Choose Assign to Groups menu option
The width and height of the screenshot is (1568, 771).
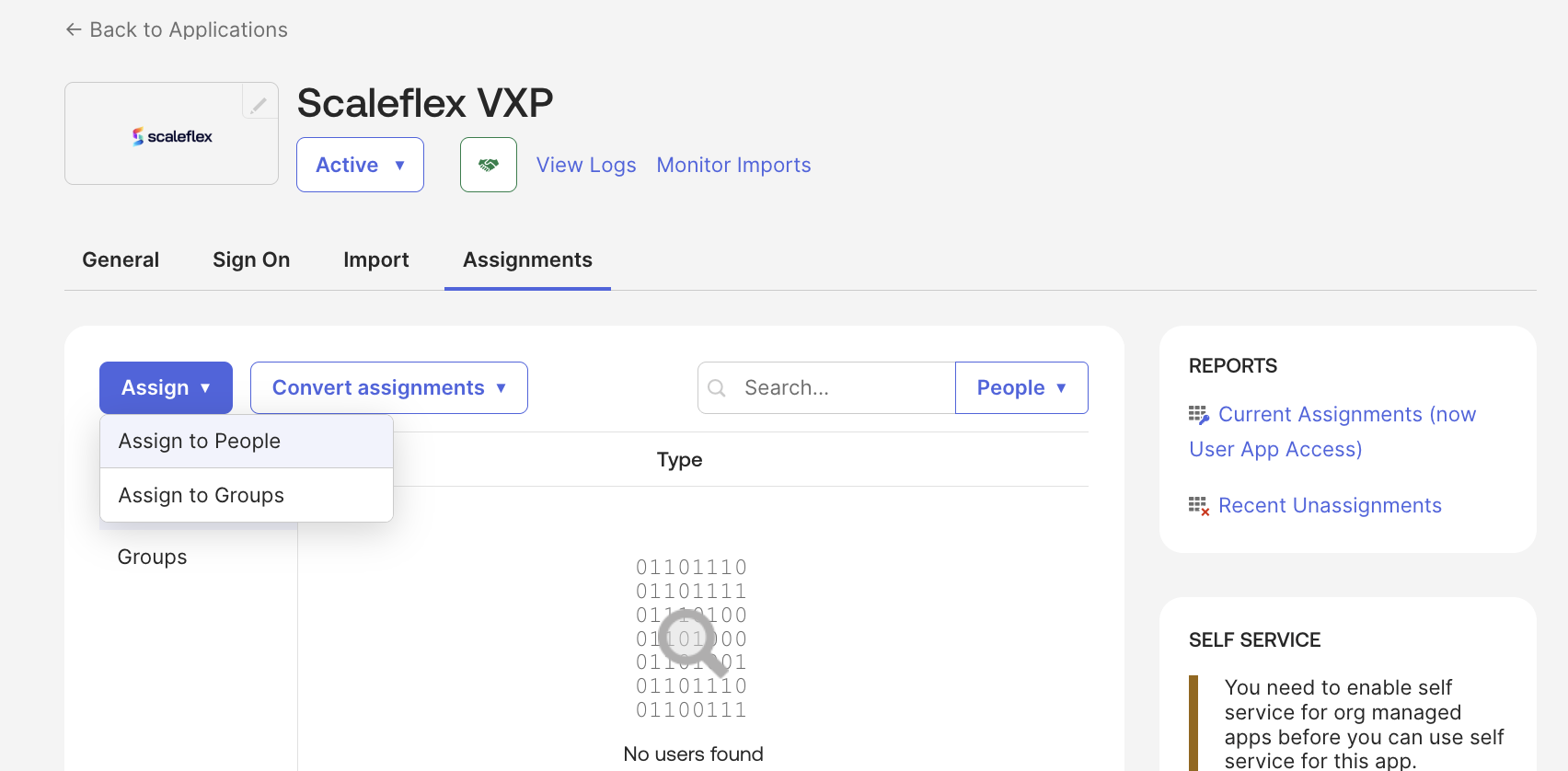click(x=202, y=496)
